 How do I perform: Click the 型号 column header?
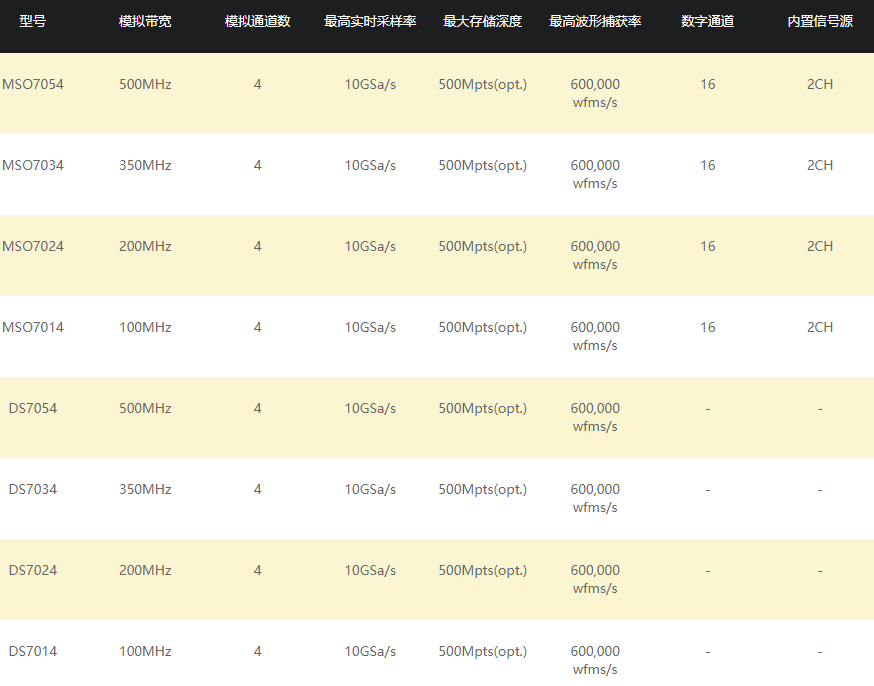pos(33,21)
